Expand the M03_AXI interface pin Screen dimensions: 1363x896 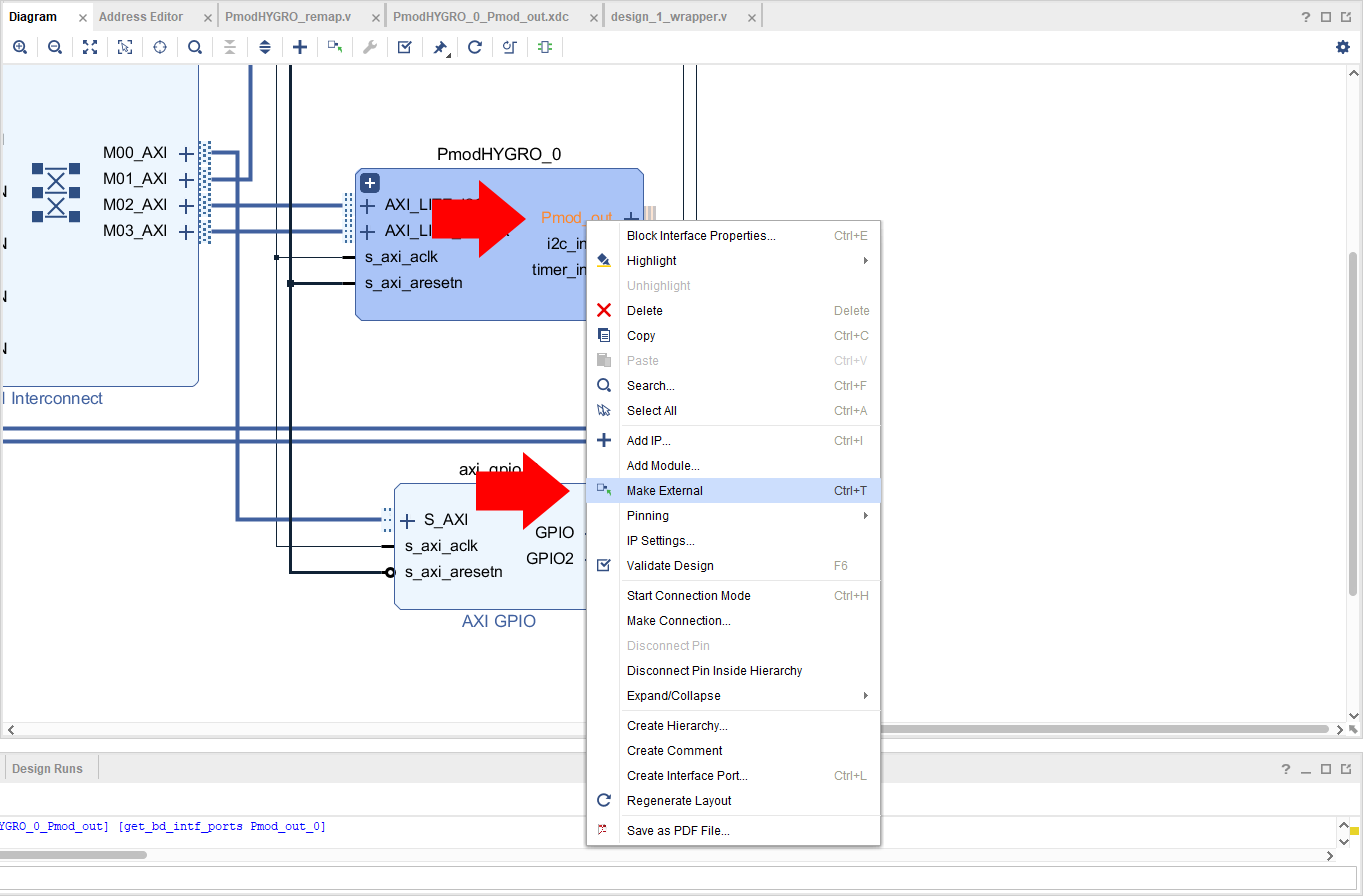point(185,231)
